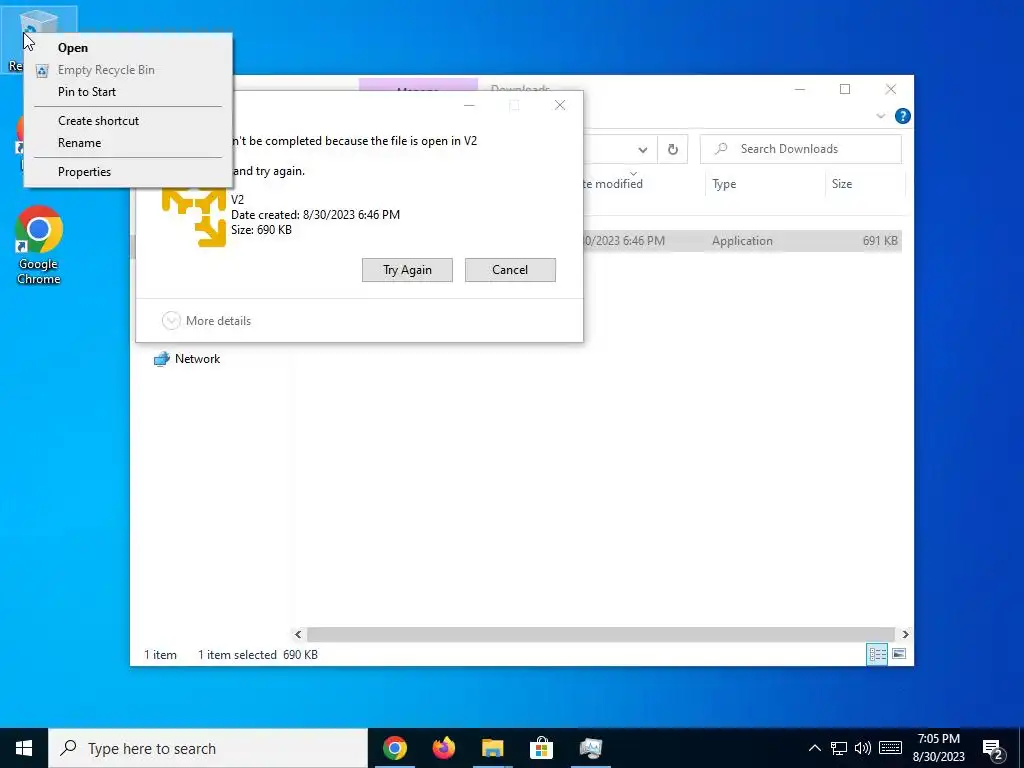Click the horizontal scrollbar right arrow

click(x=905, y=634)
